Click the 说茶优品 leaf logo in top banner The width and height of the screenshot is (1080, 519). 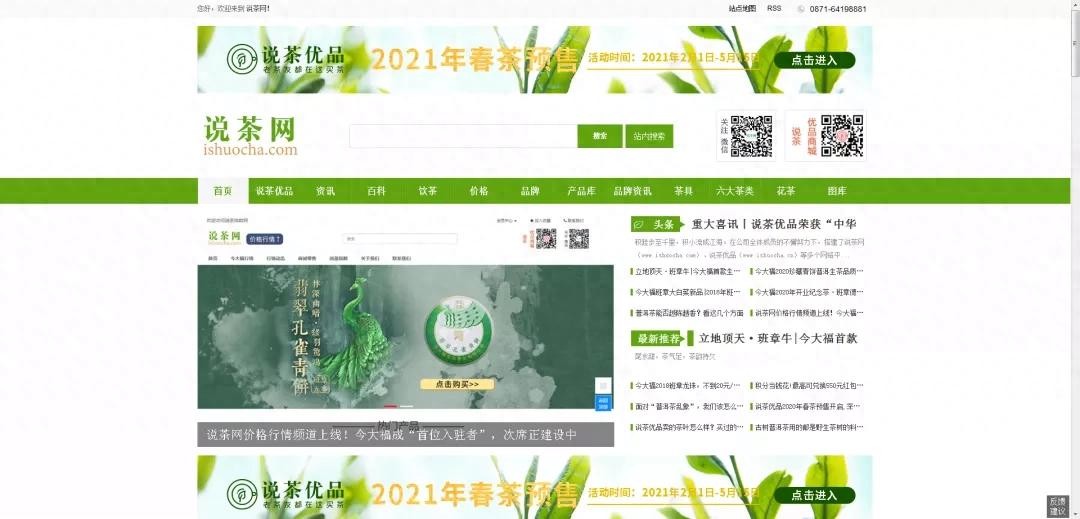tap(241, 59)
